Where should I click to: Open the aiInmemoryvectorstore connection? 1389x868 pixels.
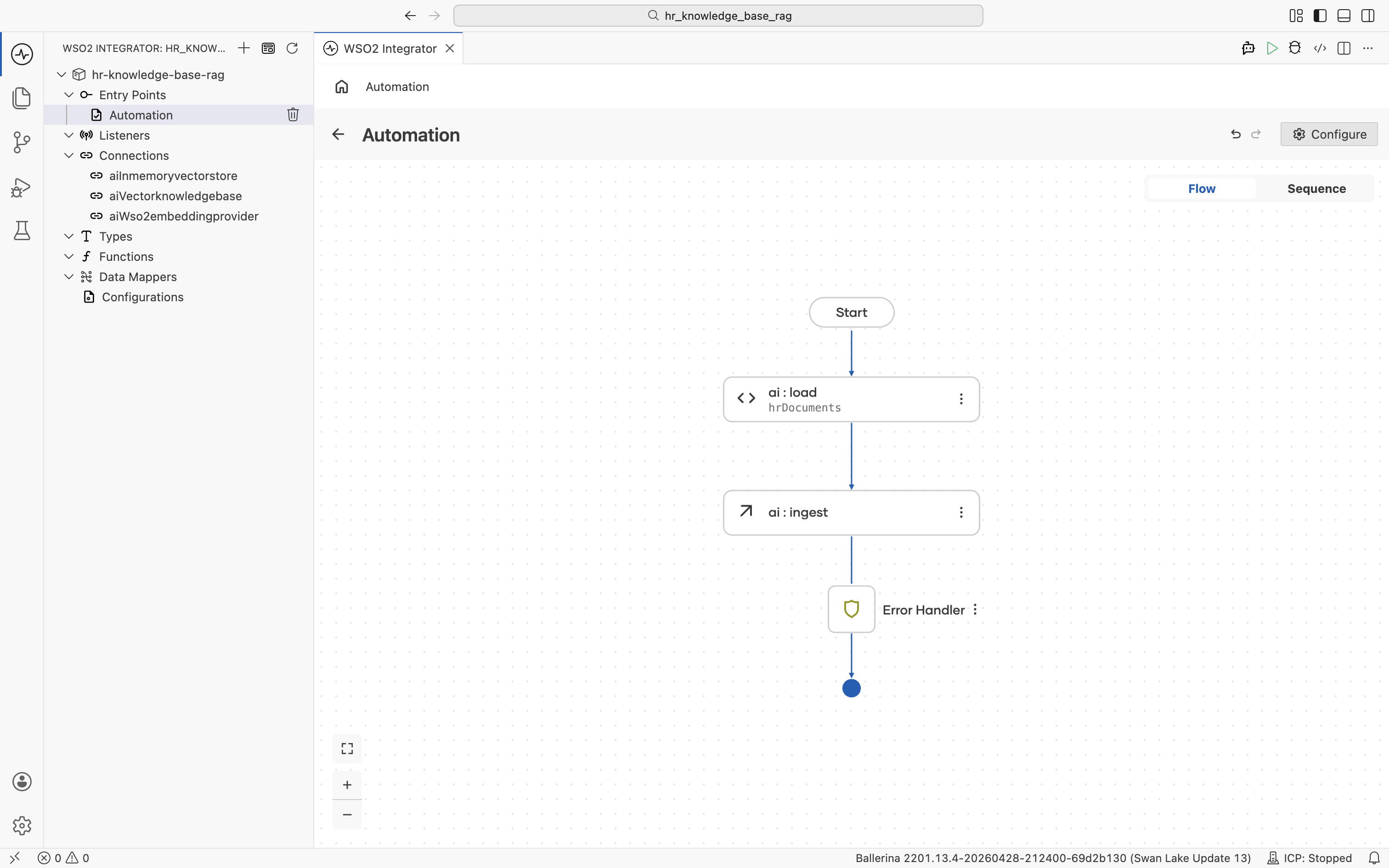pyautogui.click(x=179, y=175)
